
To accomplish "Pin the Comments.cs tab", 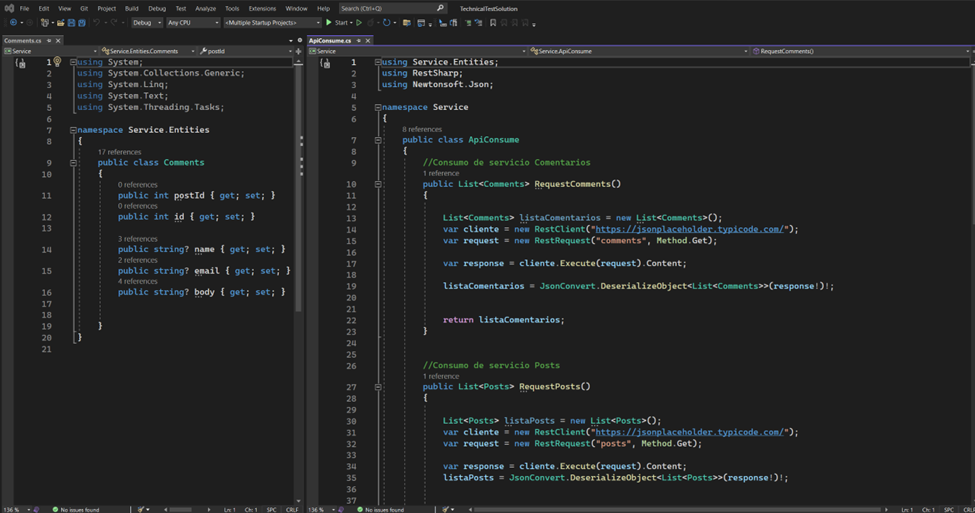I will (x=49, y=40).
